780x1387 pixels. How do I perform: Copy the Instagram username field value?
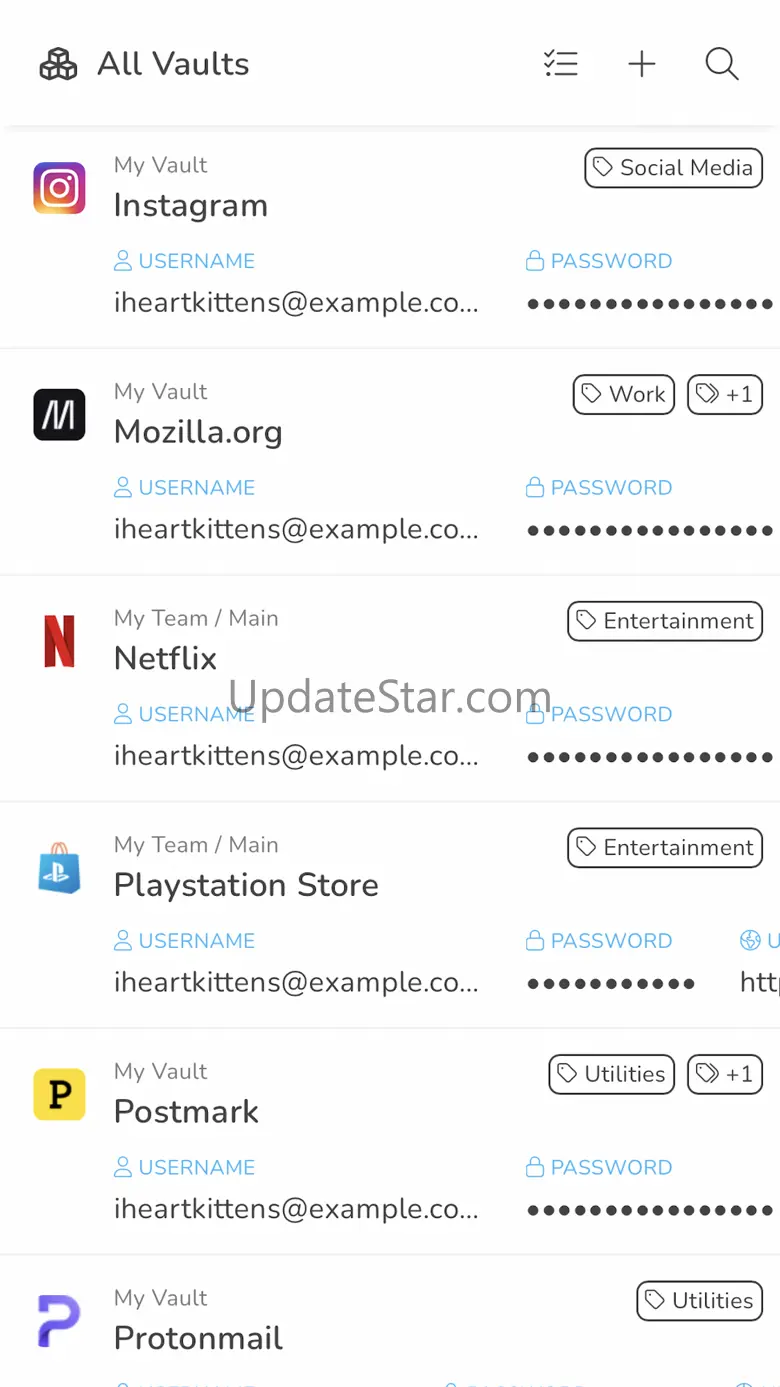(296, 303)
